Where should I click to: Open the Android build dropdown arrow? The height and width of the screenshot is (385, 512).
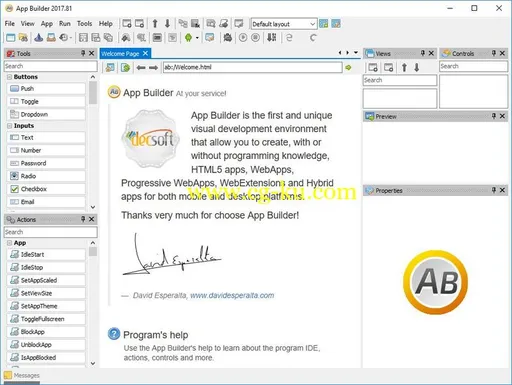(197, 38)
